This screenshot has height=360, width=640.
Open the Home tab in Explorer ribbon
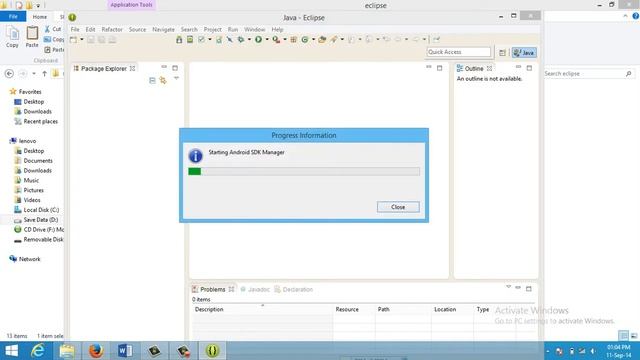point(40,17)
